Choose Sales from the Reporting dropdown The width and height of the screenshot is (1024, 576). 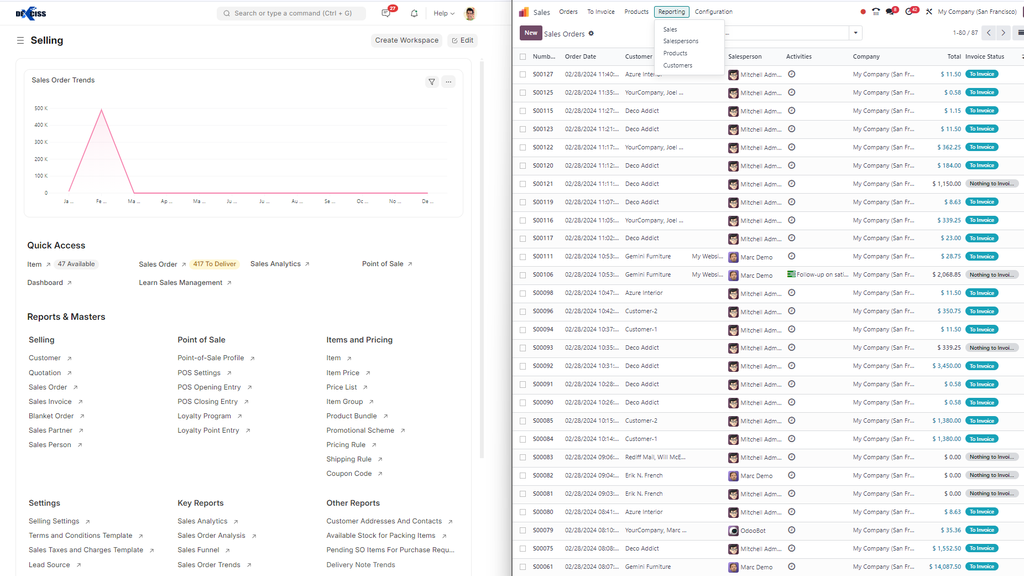(x=670, y=29)
